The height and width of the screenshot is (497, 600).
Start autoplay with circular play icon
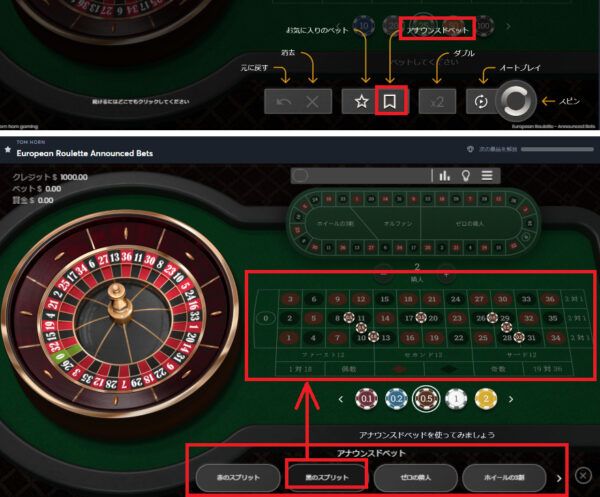(481, 102)
